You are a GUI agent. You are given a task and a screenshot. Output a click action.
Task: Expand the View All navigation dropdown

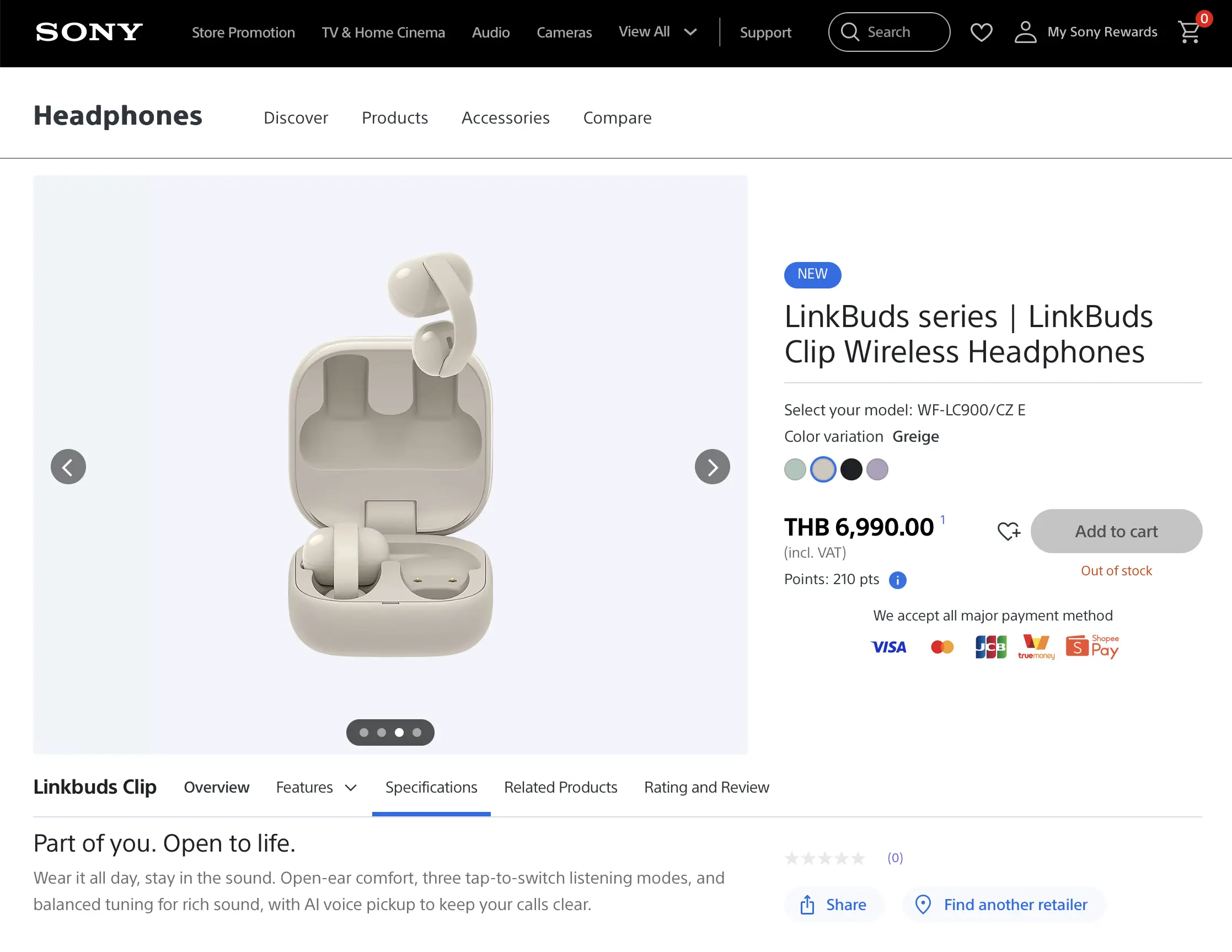[x=658, y=32]
